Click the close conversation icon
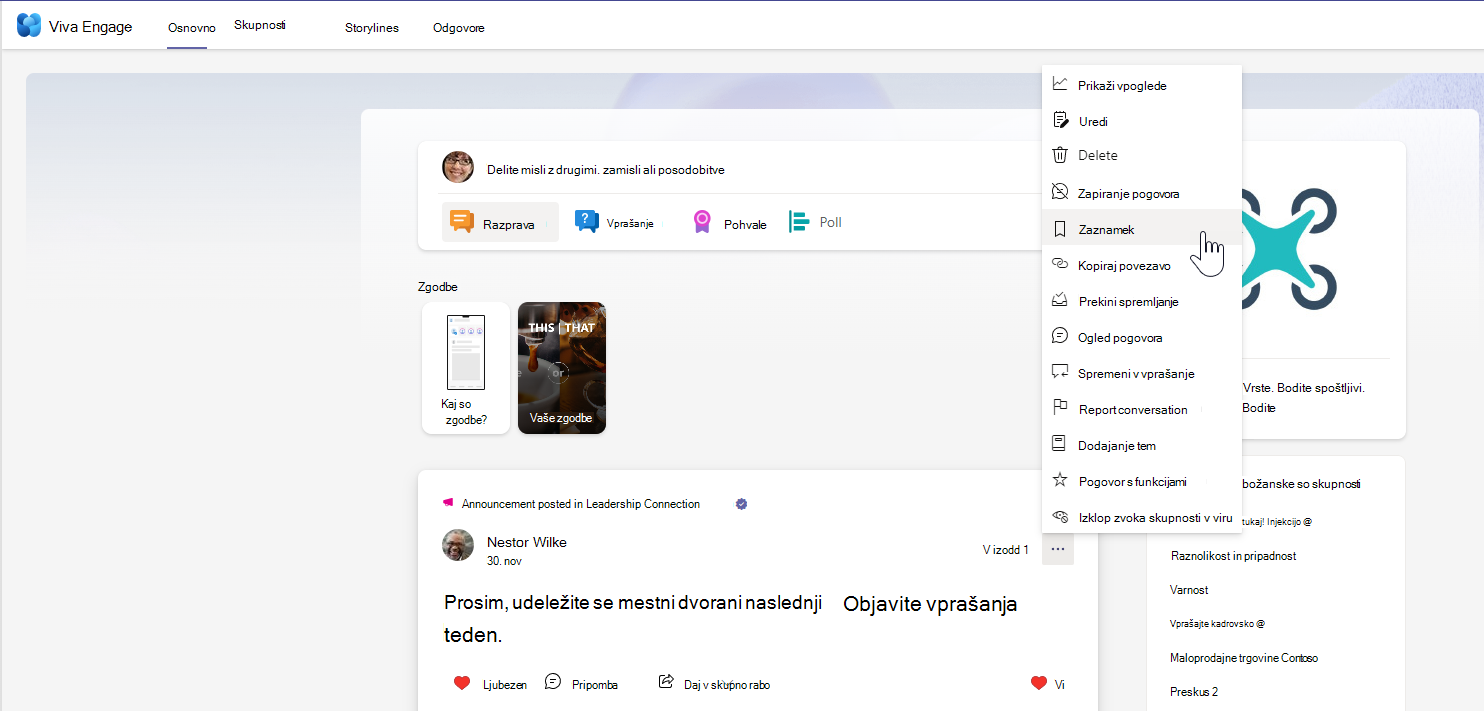The height and width of the screenshot is (711, 1484). tap(1061, 192)
